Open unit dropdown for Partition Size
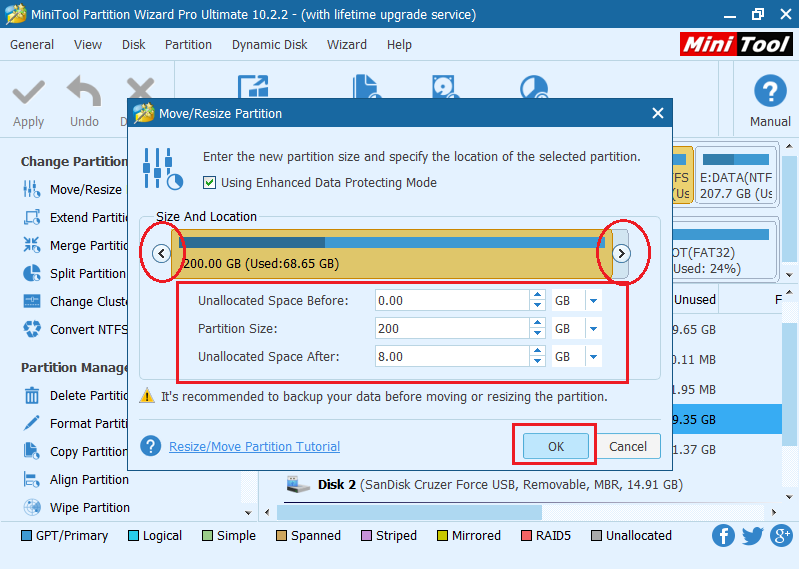Screen dimensions: 799x569 coord(593,329)
